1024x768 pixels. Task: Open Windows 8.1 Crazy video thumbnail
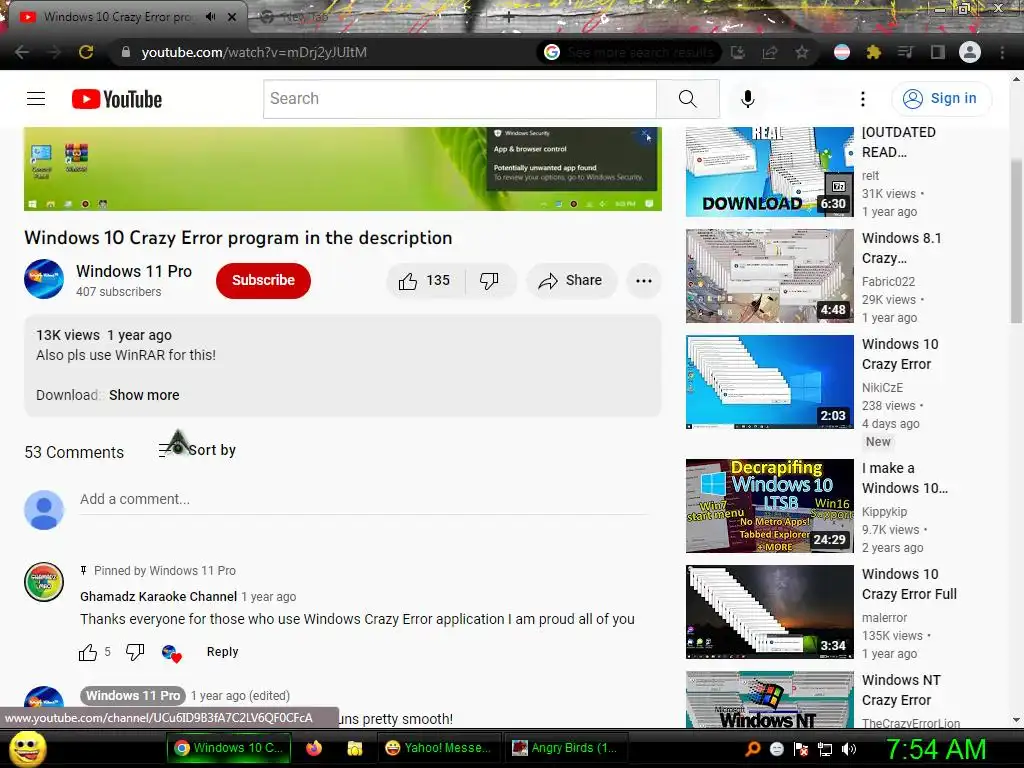click(769, 276)
